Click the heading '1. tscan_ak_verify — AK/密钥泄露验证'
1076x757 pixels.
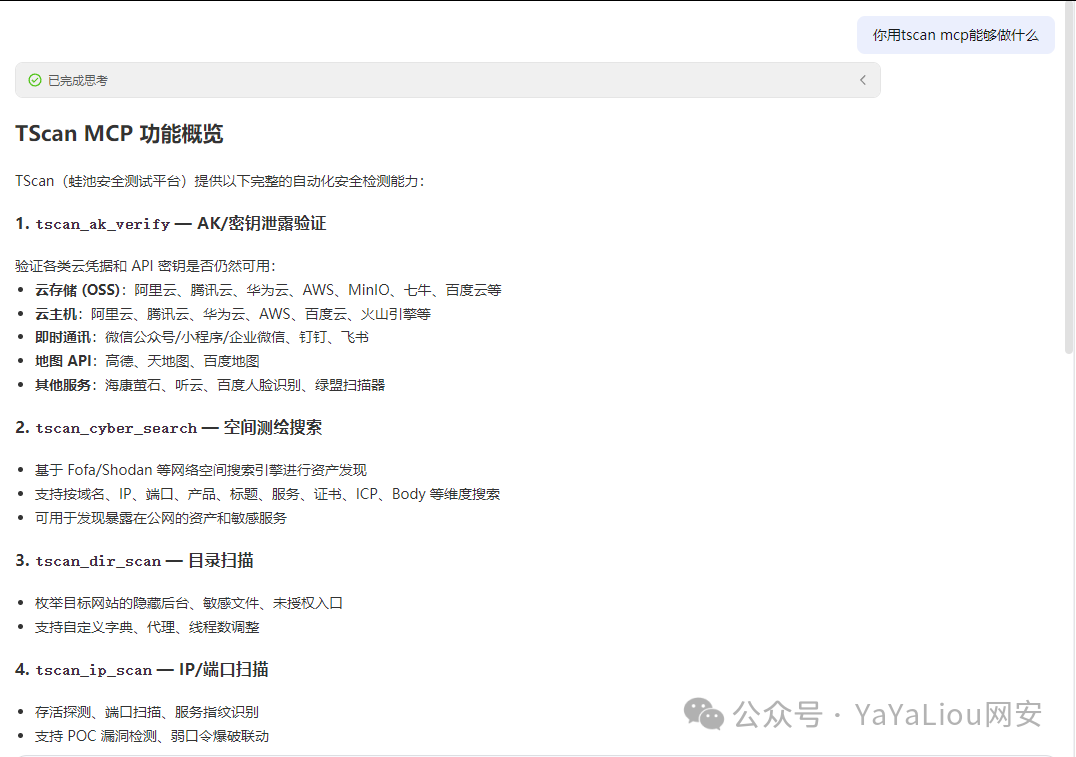[x=171, y=223]
